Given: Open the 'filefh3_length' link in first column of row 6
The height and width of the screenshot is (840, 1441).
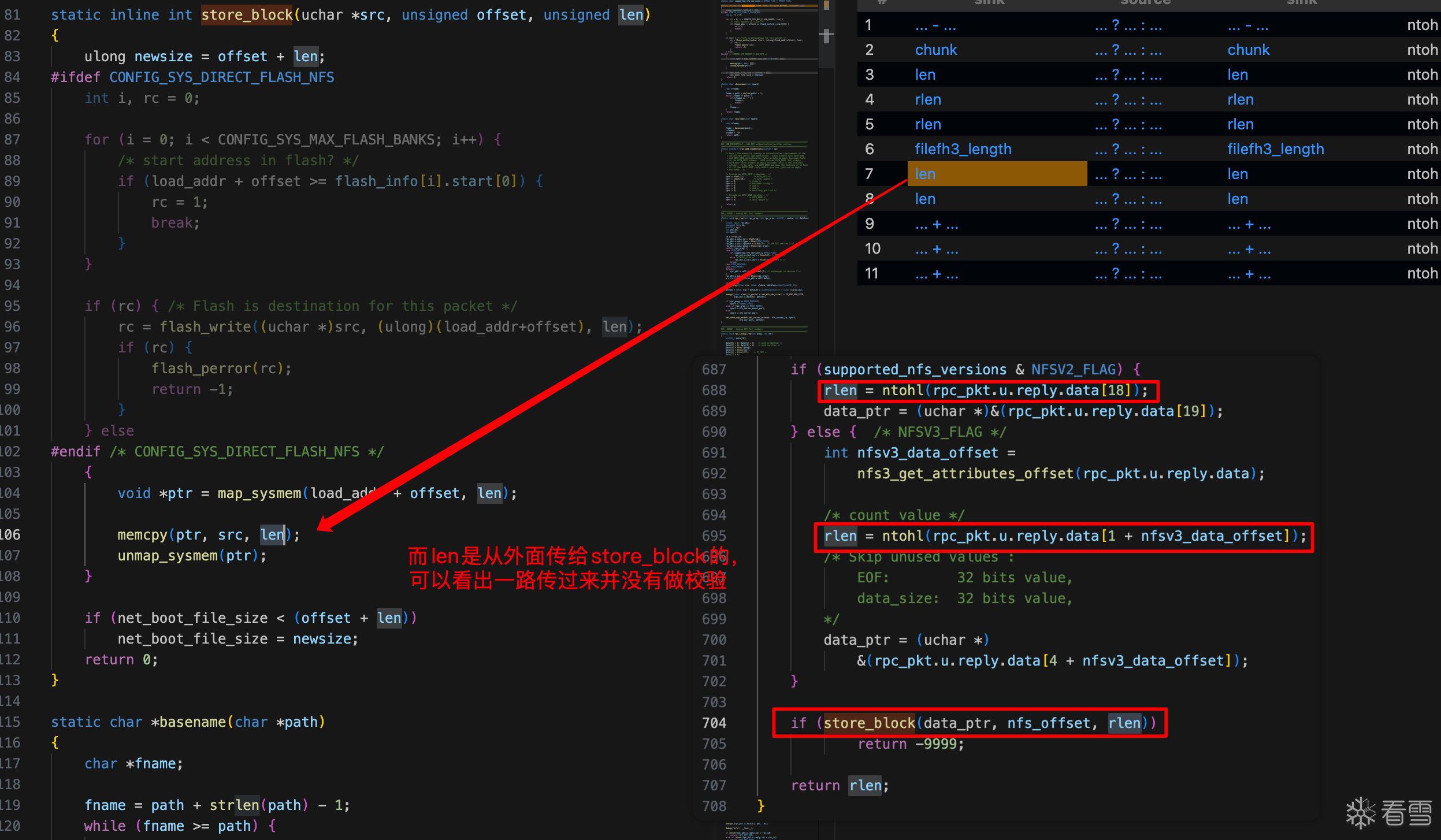Looking at the screenshot, I should tap(963, 150).
